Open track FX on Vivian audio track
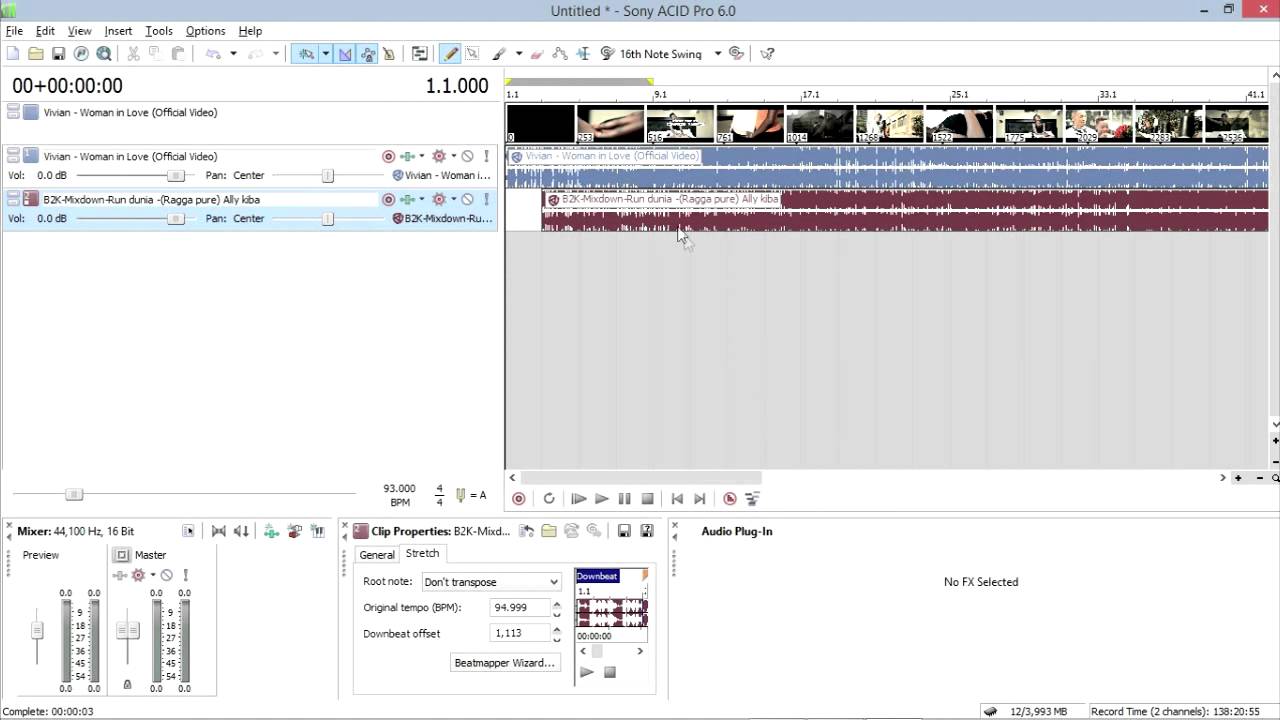Screen dimensions: 1280x720 tap(439, 156)
